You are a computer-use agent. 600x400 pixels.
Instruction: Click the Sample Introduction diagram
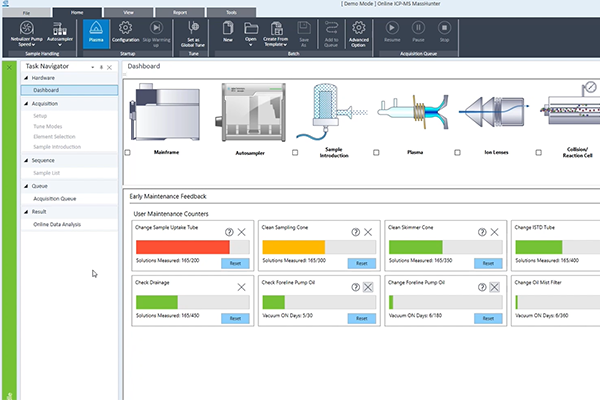coord(331,113)
